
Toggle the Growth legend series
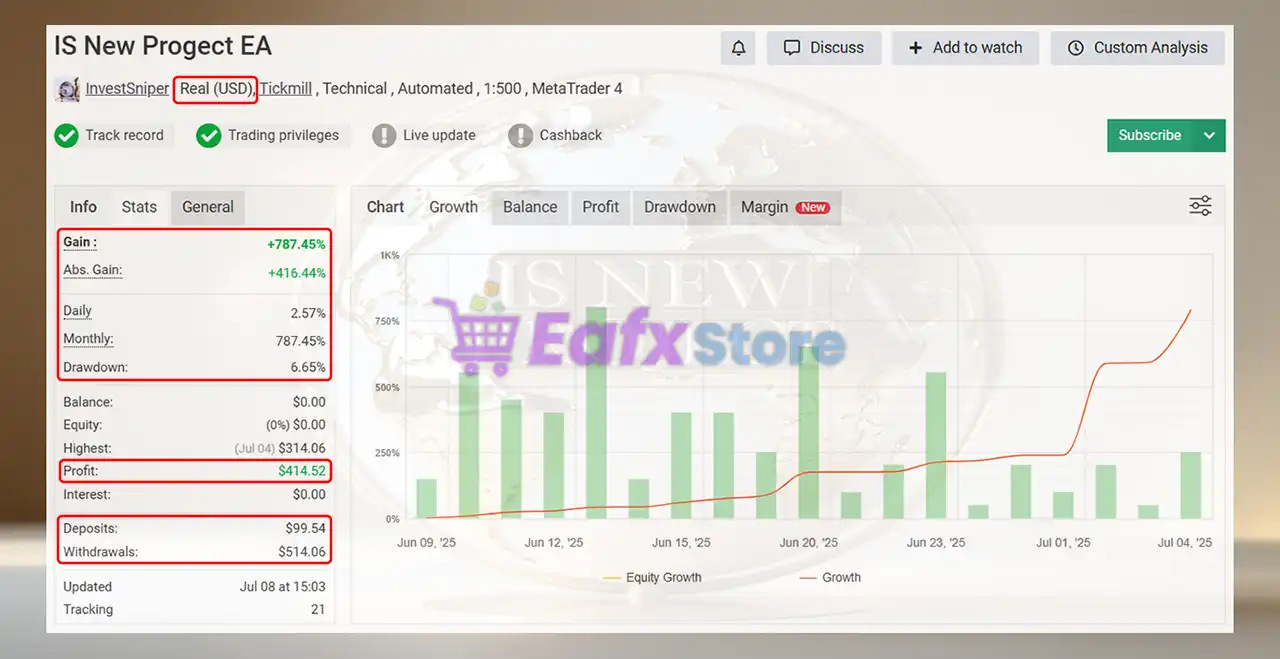[830, 578]
